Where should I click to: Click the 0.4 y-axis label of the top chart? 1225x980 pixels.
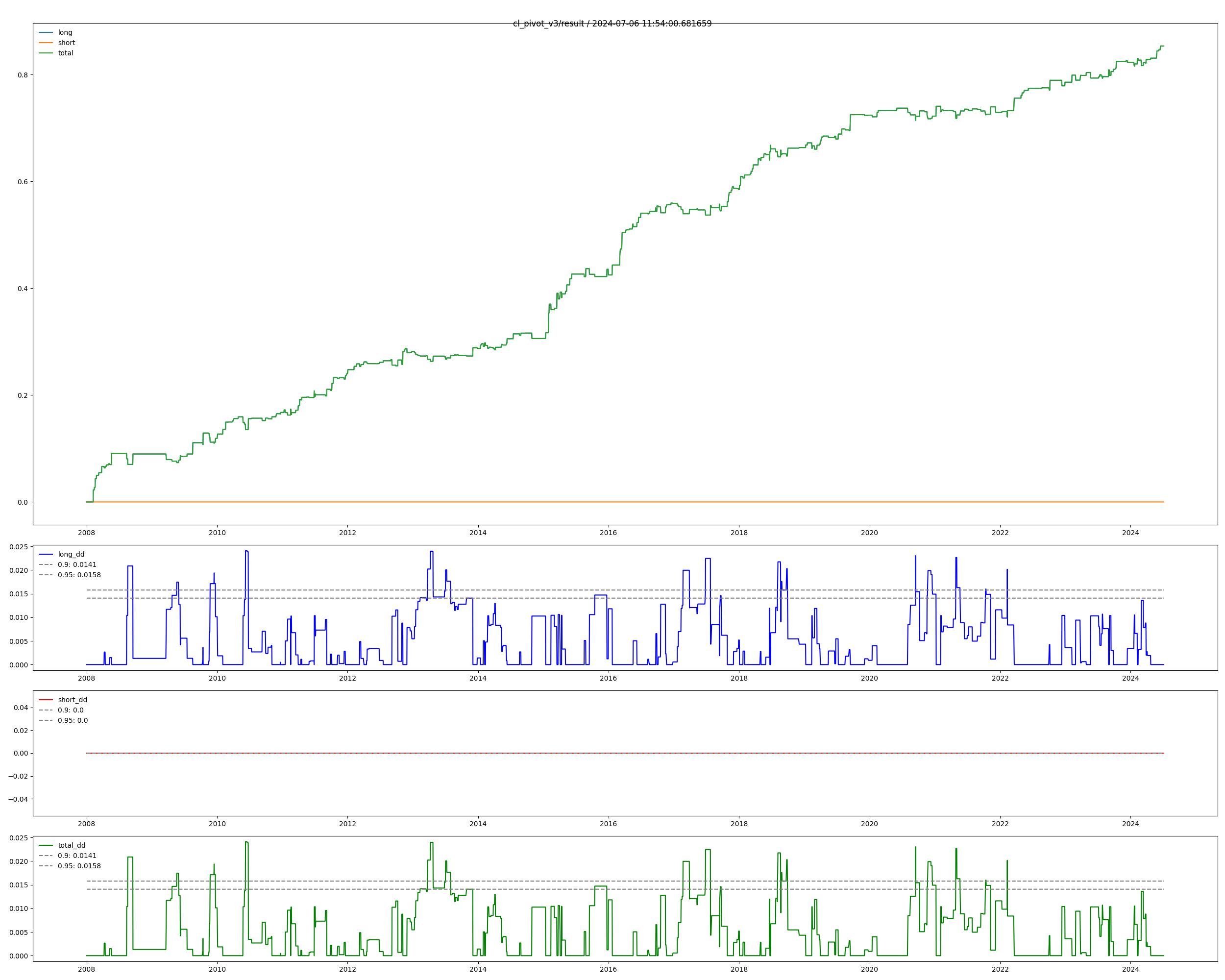pyautogui.click(x=22, y=289)
